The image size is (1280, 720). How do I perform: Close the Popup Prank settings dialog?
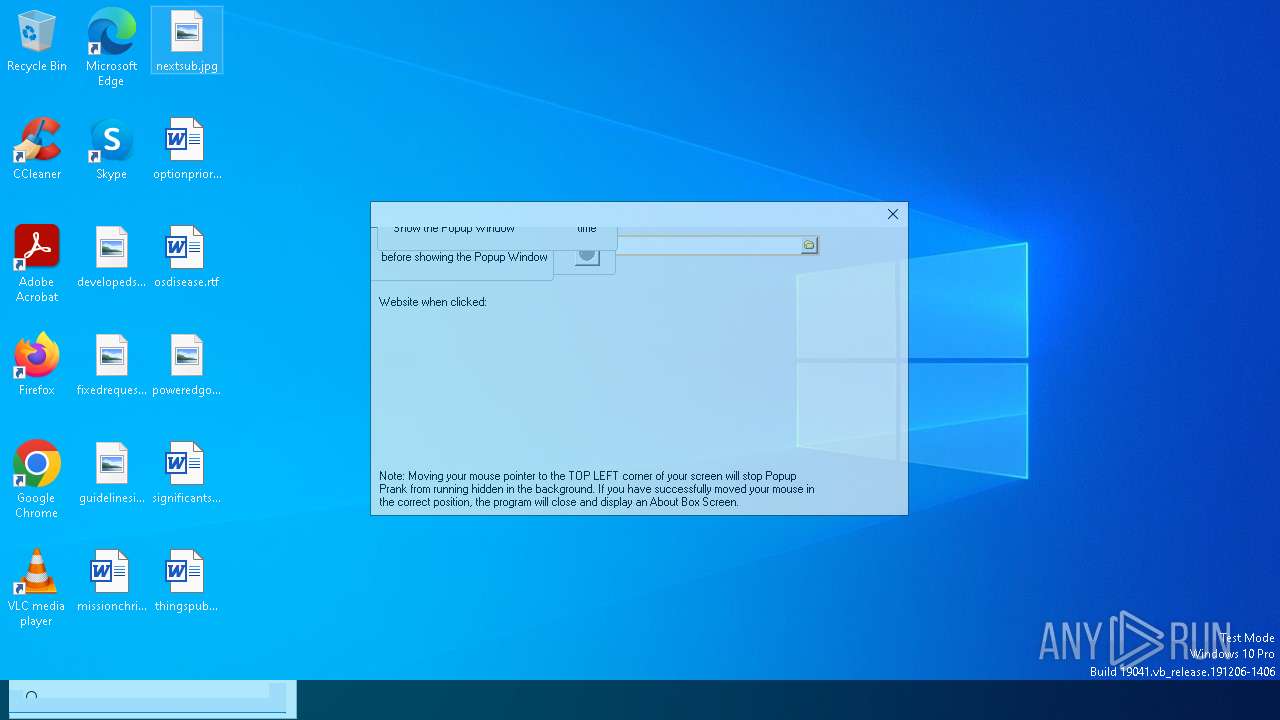[x=893, y=214]
